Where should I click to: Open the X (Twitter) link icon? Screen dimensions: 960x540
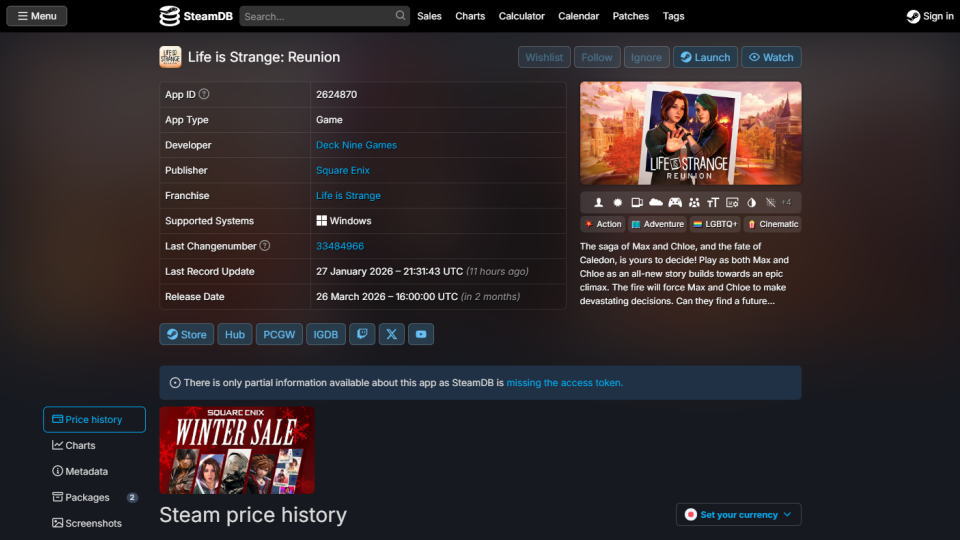[391, 334]
